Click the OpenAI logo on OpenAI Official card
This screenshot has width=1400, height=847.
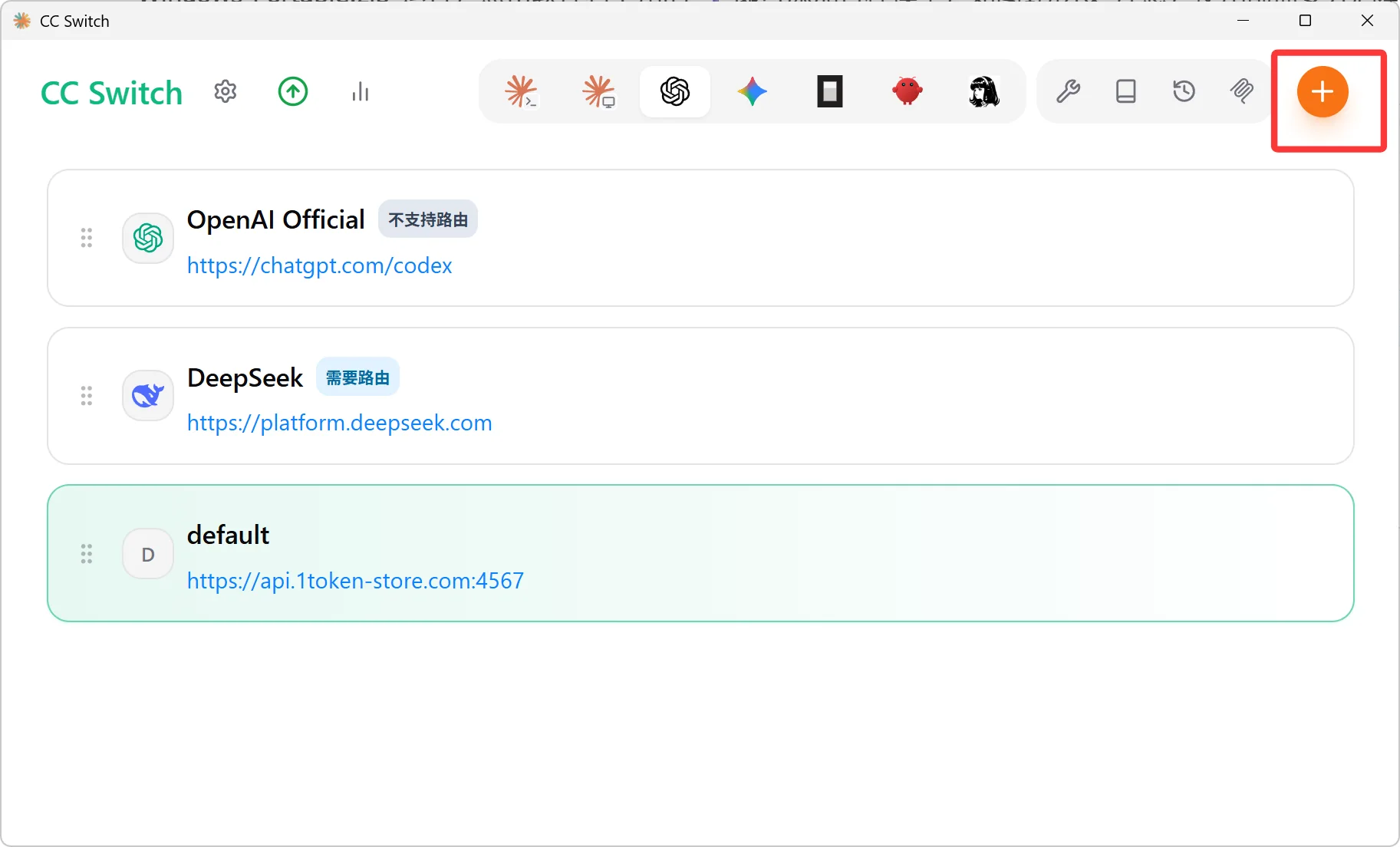coord(148,238)
